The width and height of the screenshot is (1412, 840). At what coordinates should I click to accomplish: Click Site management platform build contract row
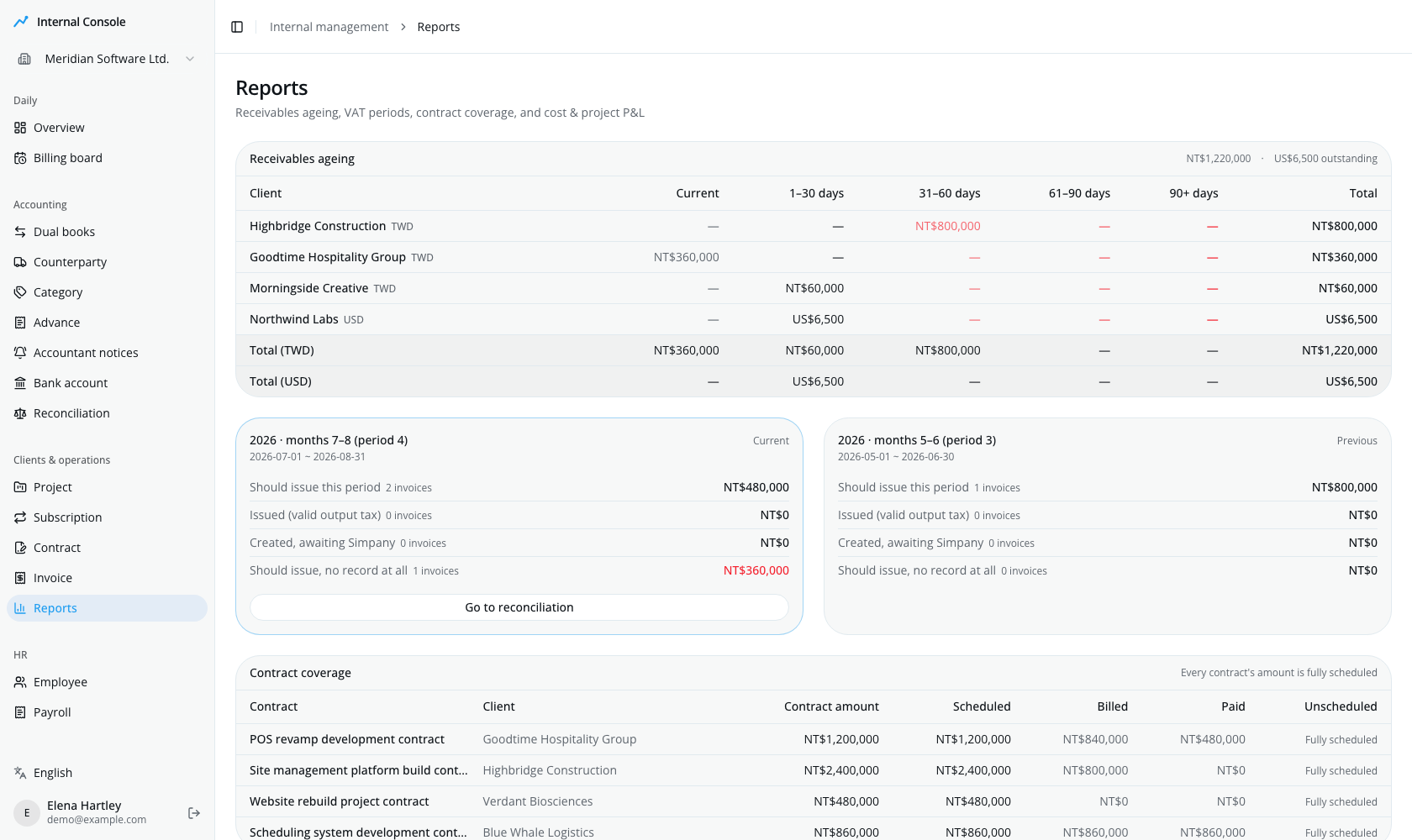coord(814,770)
